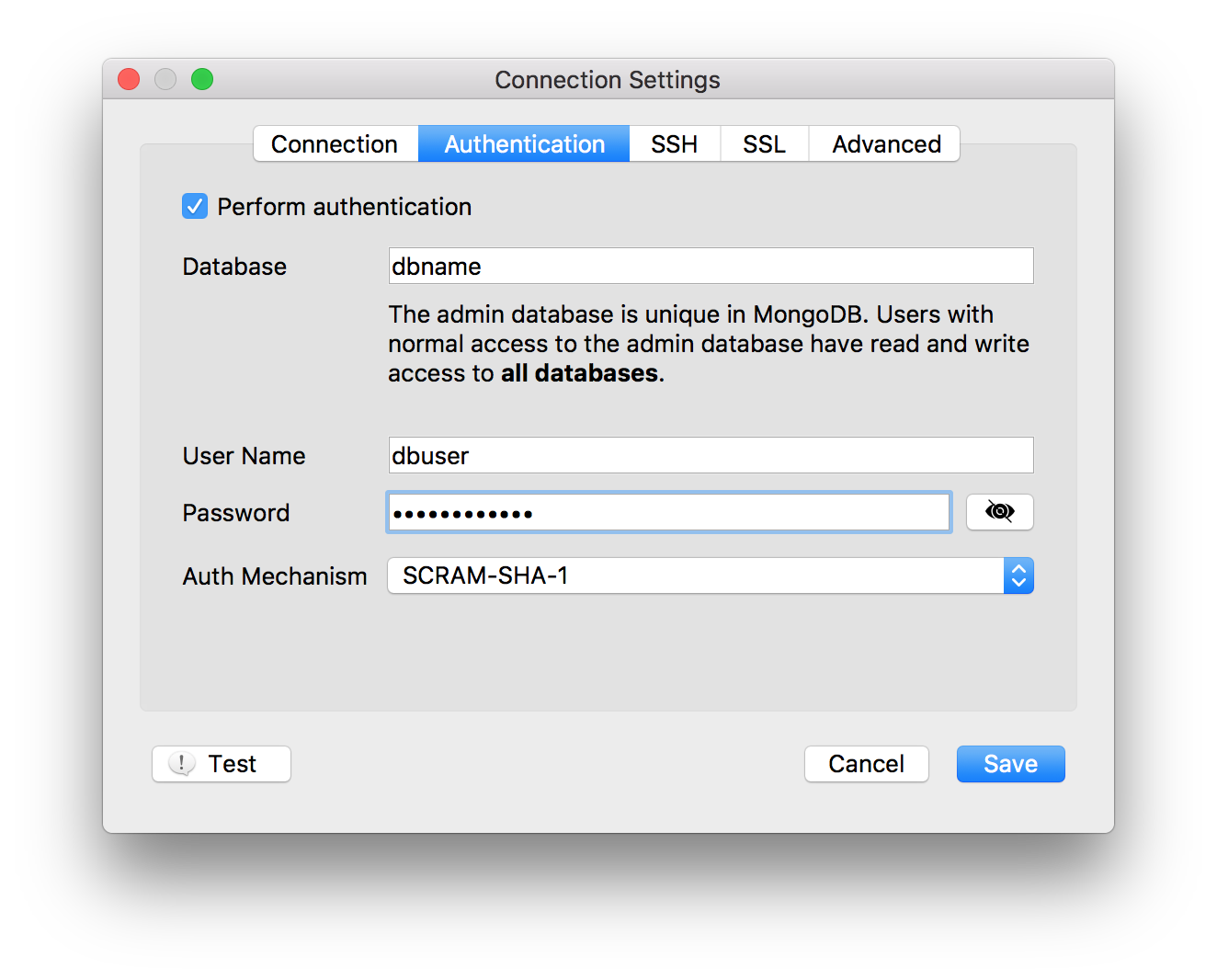Close the window with the red button
1217x980 pixels.
tap(129, 79)
